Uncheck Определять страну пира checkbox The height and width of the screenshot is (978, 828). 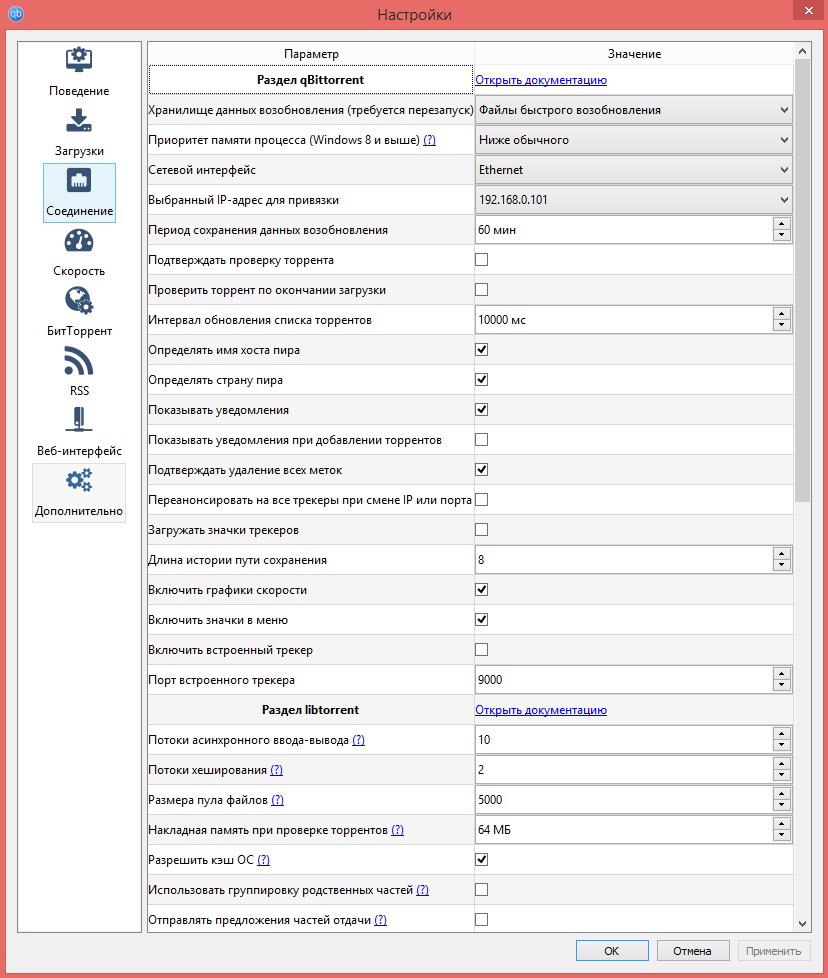[481, 380]
